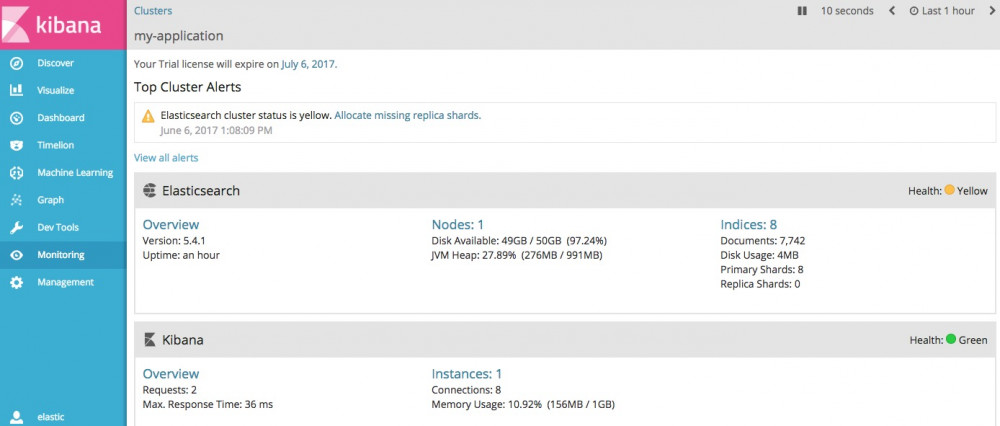Click the Clusters breadcrumb link

click(x=153, y=11)
